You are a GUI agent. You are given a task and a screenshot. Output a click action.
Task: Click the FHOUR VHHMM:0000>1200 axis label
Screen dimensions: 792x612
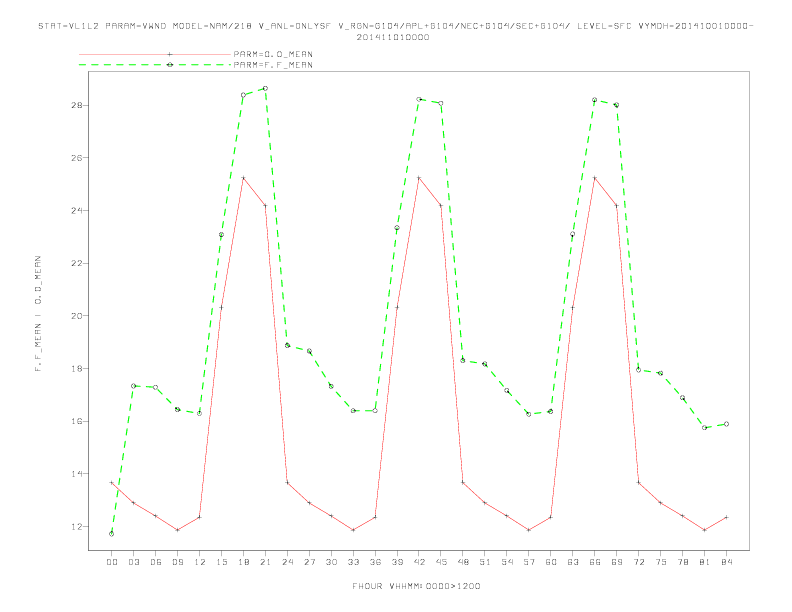coord(416,586)
